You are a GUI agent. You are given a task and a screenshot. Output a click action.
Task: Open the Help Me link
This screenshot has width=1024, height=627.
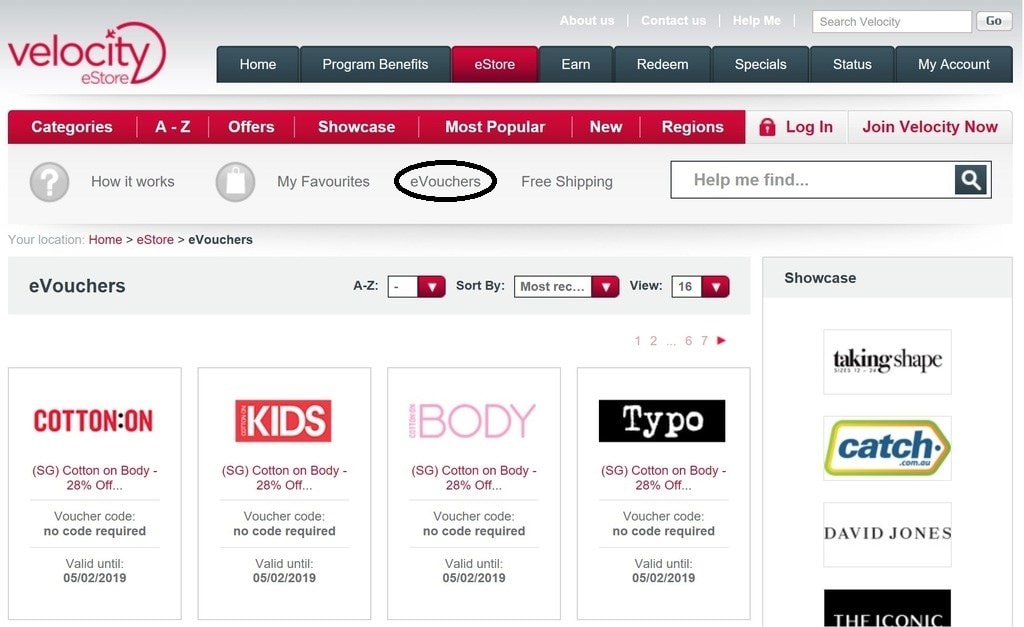757,20
